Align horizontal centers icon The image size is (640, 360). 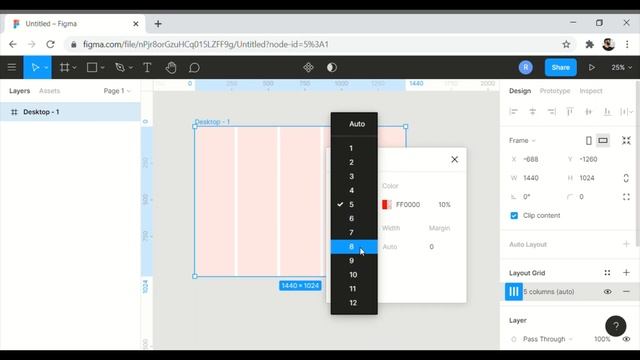coord(532,111)
